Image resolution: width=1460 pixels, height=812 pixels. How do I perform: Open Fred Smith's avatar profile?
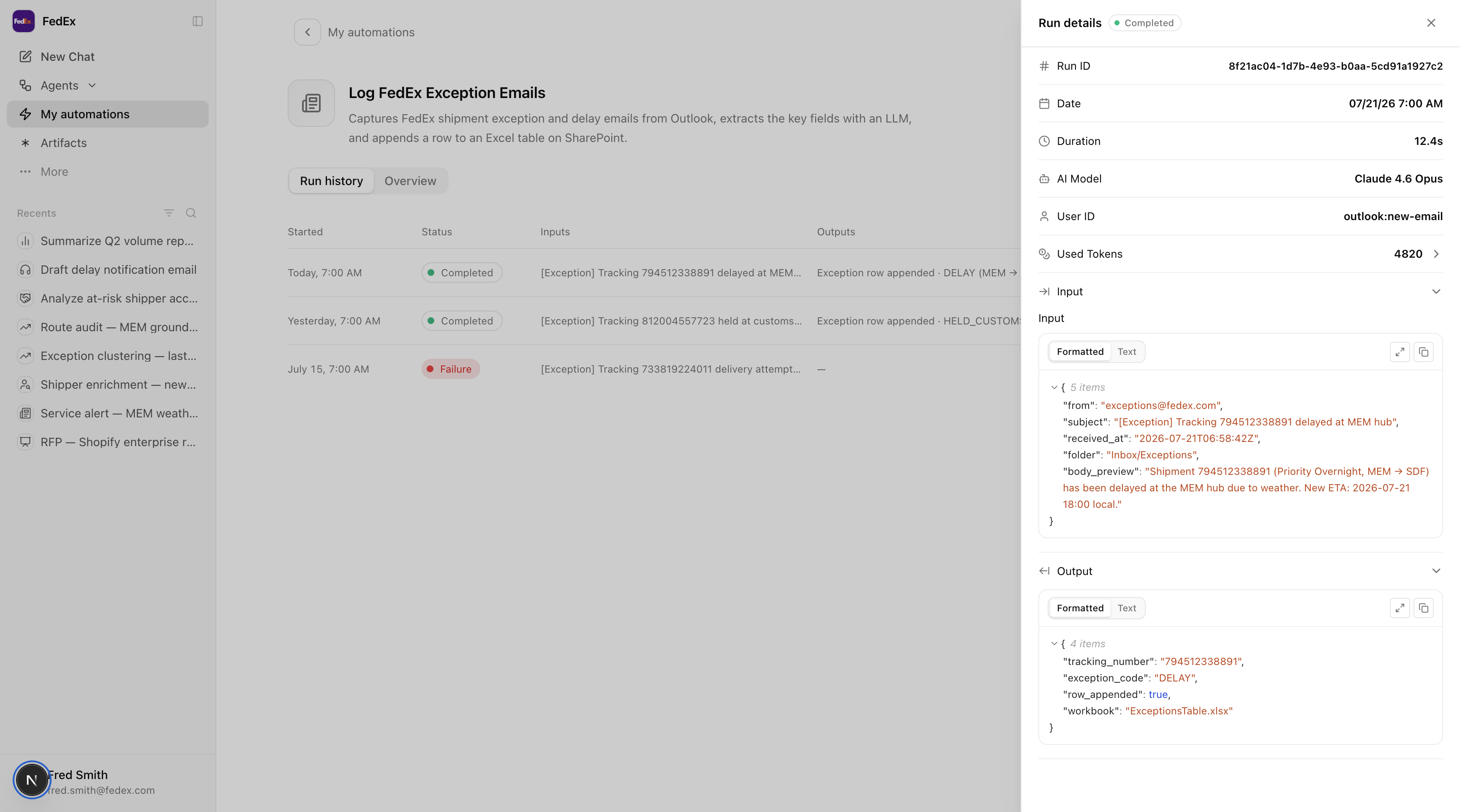(32, 780)
